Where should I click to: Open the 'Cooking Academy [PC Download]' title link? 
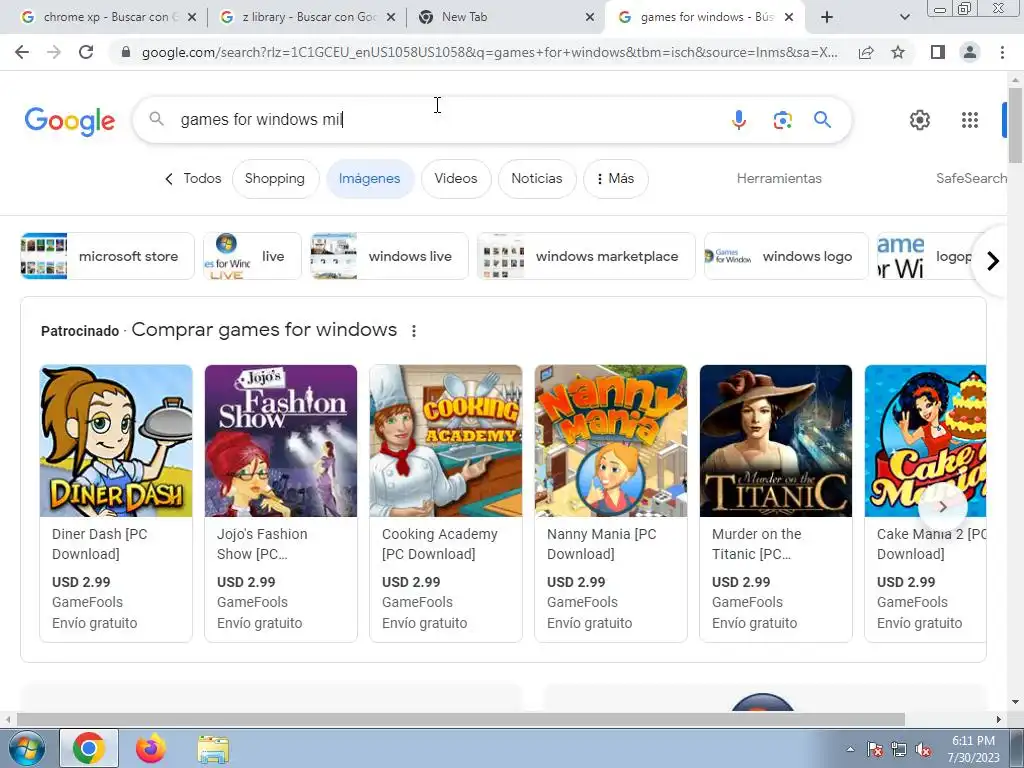pyautogui.click(x=440, y=544)
